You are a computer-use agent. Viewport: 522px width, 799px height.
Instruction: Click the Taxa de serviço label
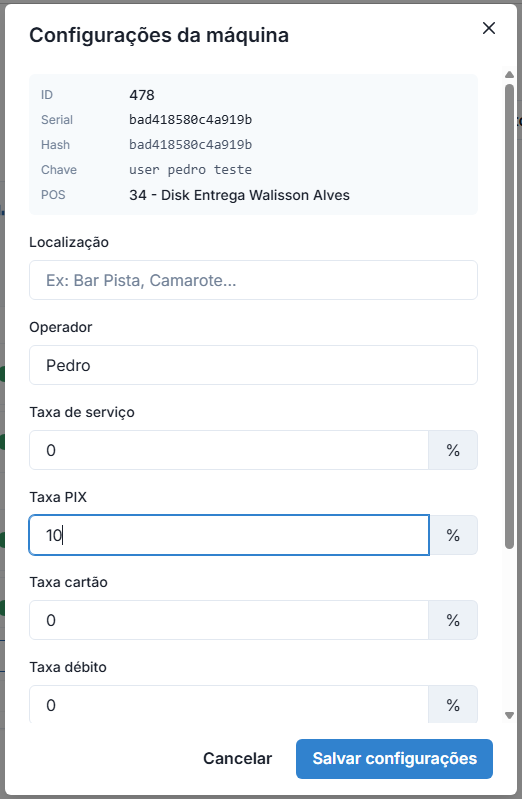82,412
